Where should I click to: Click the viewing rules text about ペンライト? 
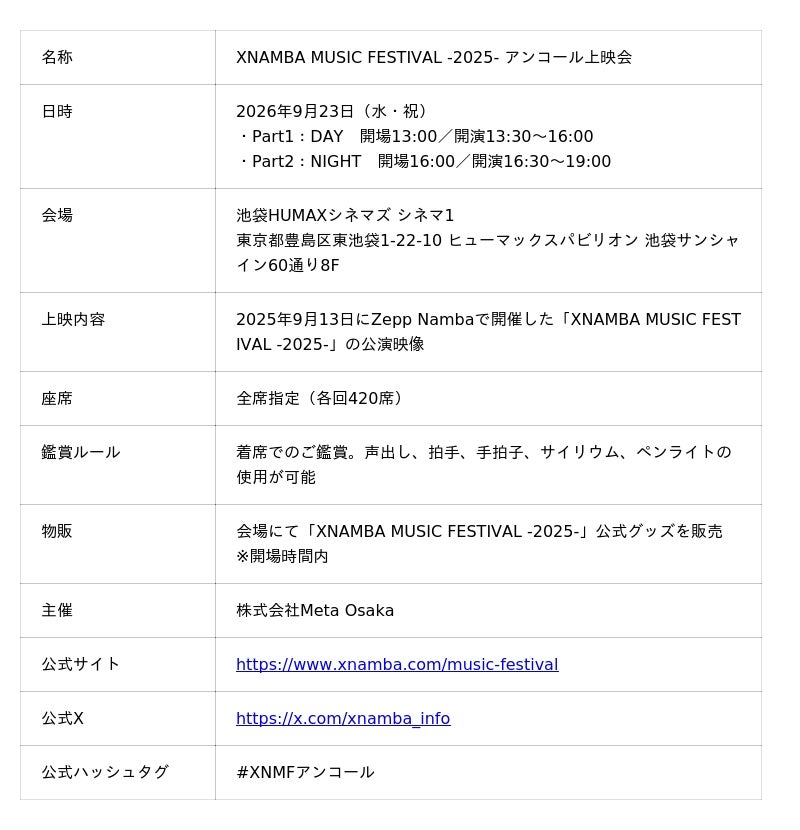pyautogui.click(x=484, y=464)
